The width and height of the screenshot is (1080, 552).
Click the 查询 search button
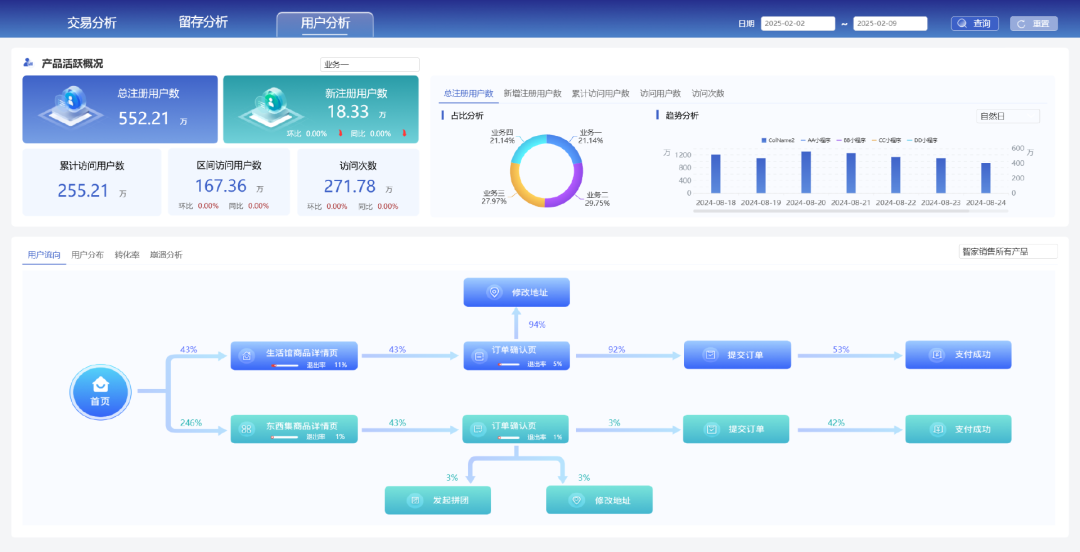[975, 23]
